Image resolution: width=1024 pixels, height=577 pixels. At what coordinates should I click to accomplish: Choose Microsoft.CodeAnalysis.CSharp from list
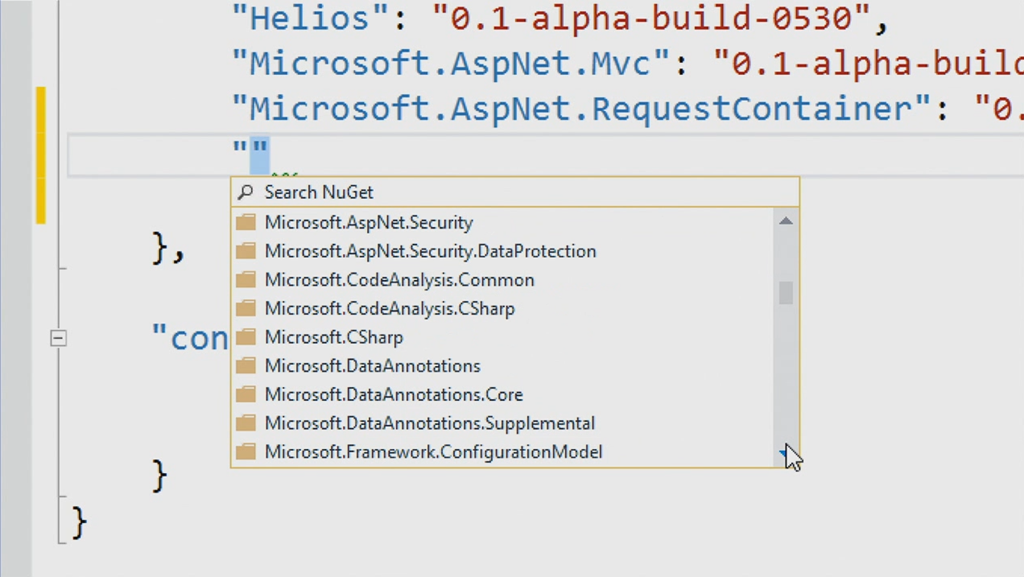pos(503,309)
